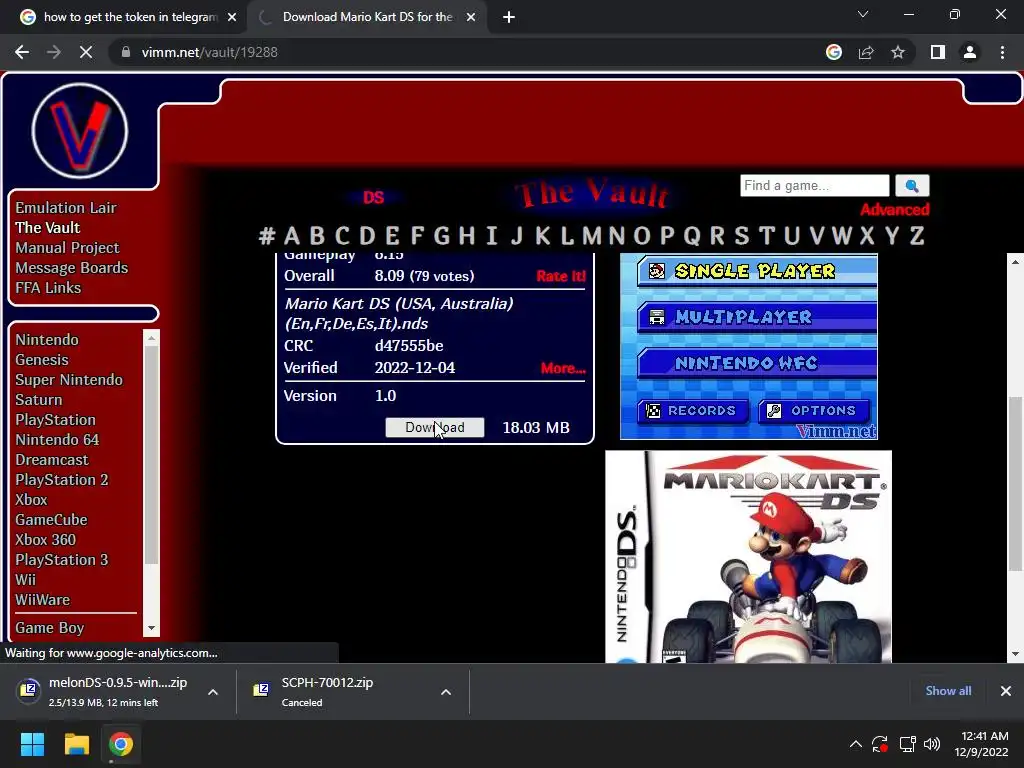This screenshot has height=768, width=1024.
Task: Select GameCube in the systems list
Action: [52, 520]
